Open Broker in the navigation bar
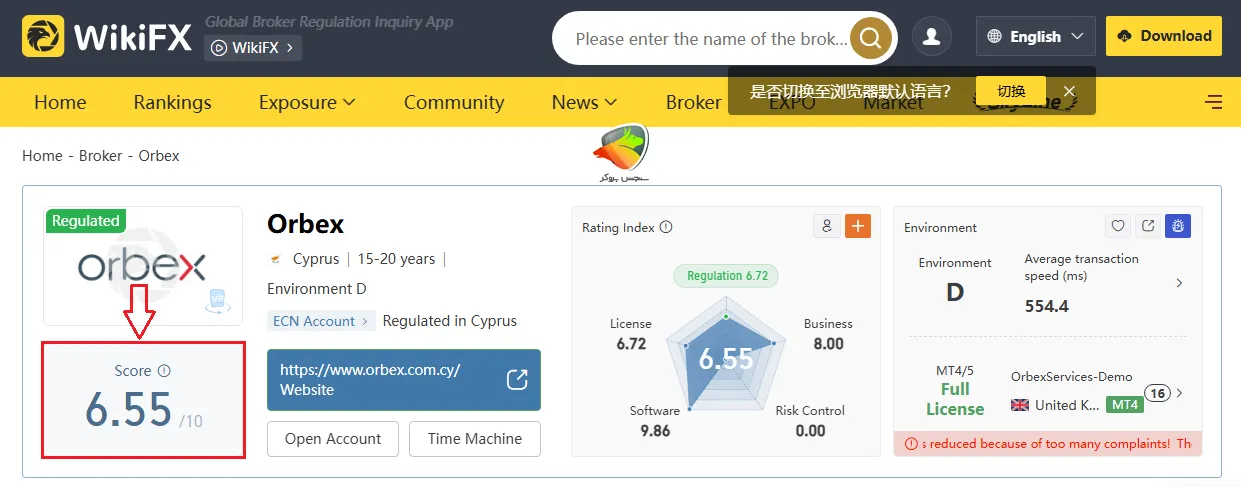 pos(693,102)
